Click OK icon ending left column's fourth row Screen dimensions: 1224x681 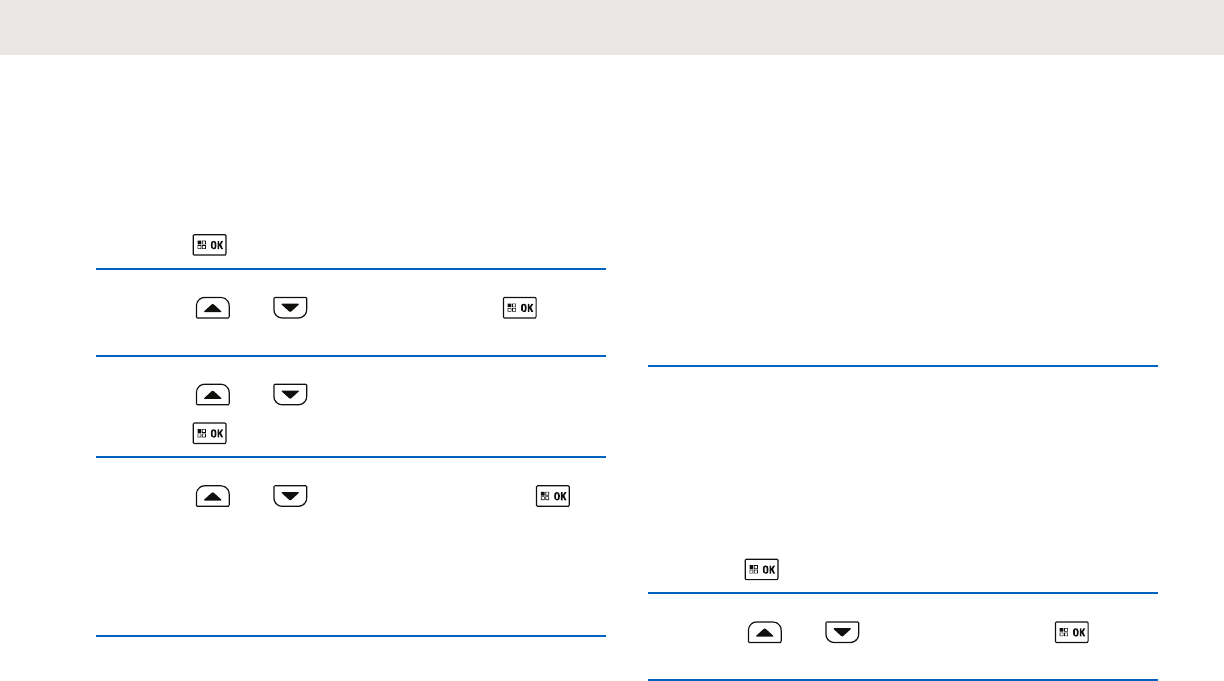tap(554, 496)
